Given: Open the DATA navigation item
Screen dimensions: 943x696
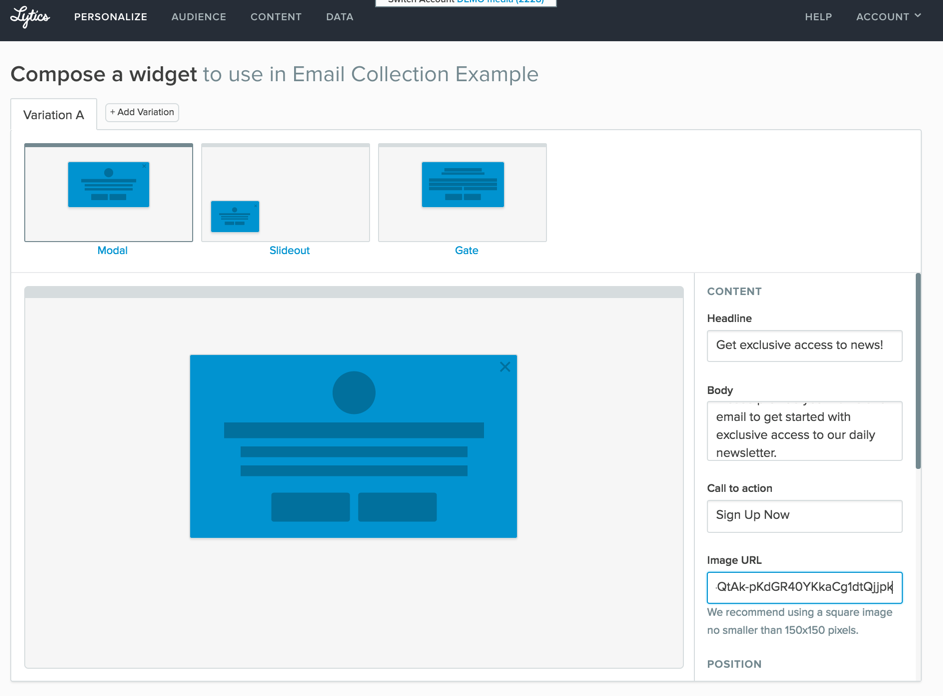Looking at the screenshot, I should 340,17.
